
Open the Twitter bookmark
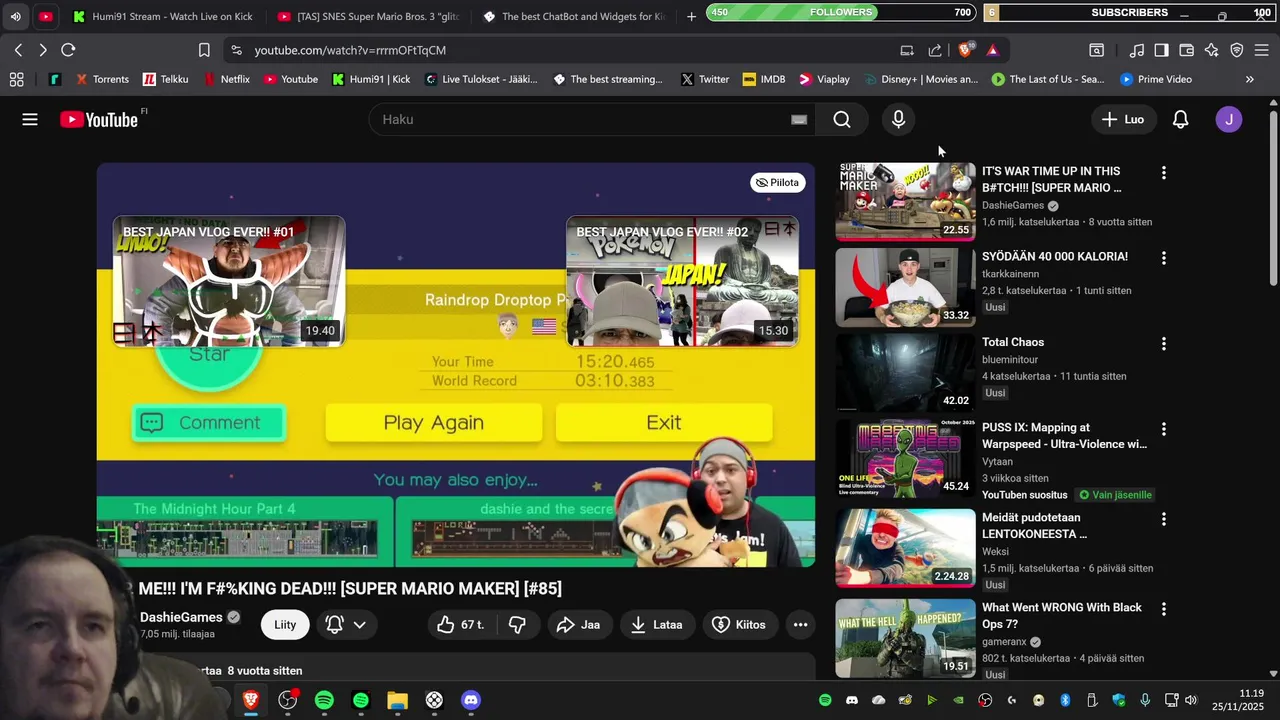(x=705, y=79)
